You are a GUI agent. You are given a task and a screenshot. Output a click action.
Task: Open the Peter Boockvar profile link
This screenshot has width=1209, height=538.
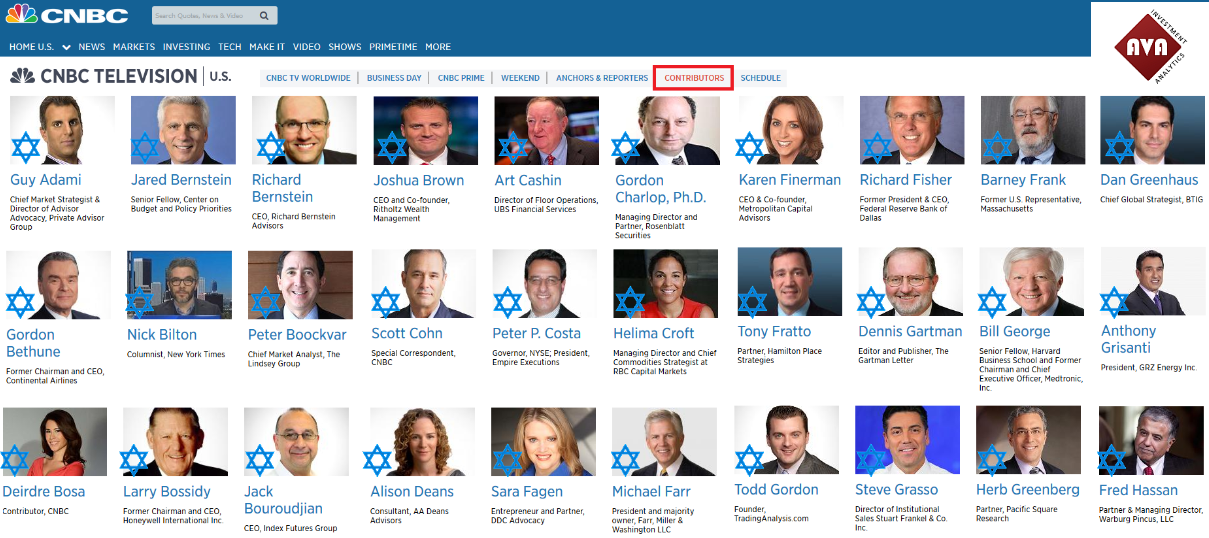point(297,334)
